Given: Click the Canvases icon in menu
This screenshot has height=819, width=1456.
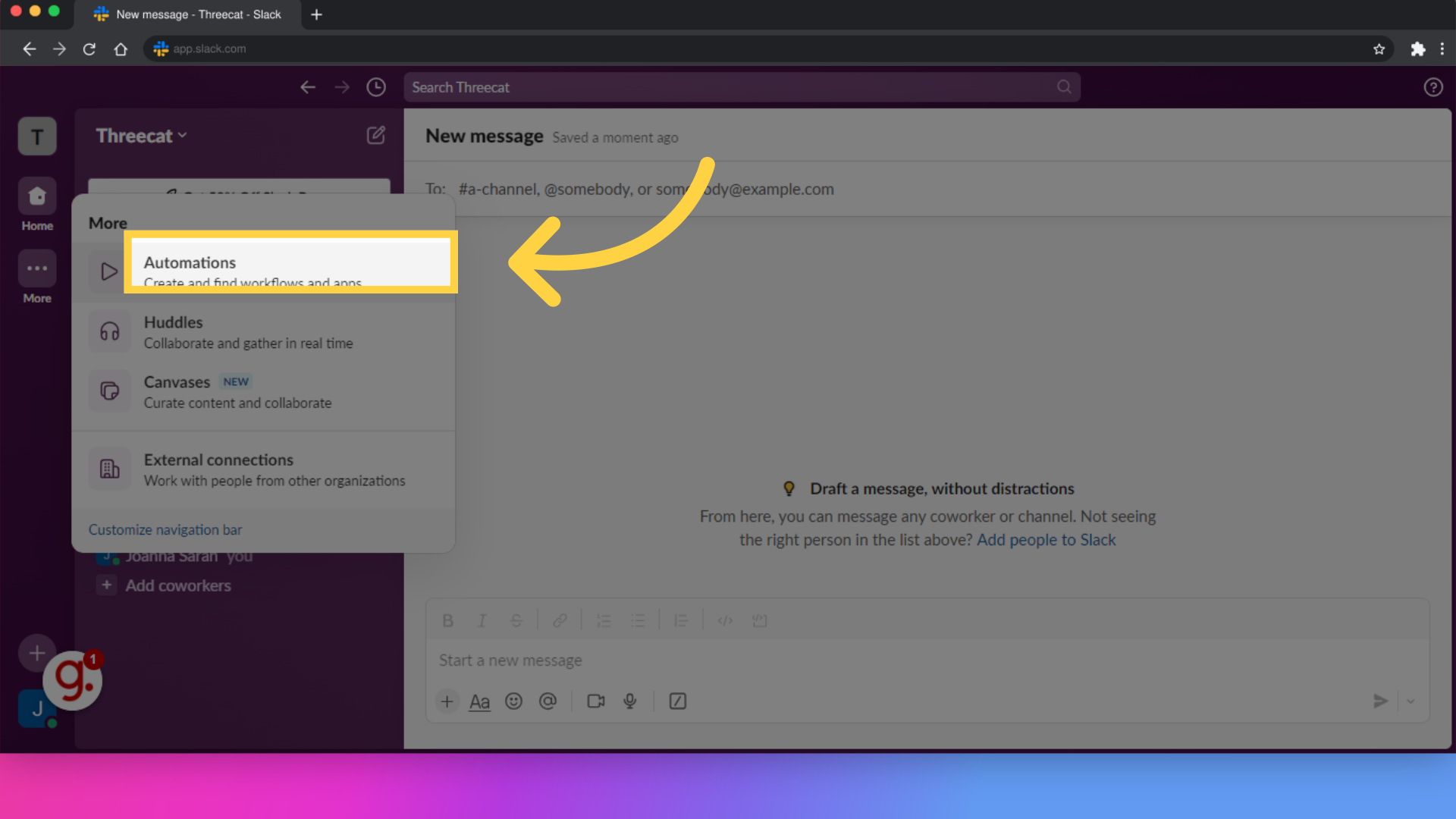Looking at the screenshot, I should pyautogui.click(x=110, y=391).
